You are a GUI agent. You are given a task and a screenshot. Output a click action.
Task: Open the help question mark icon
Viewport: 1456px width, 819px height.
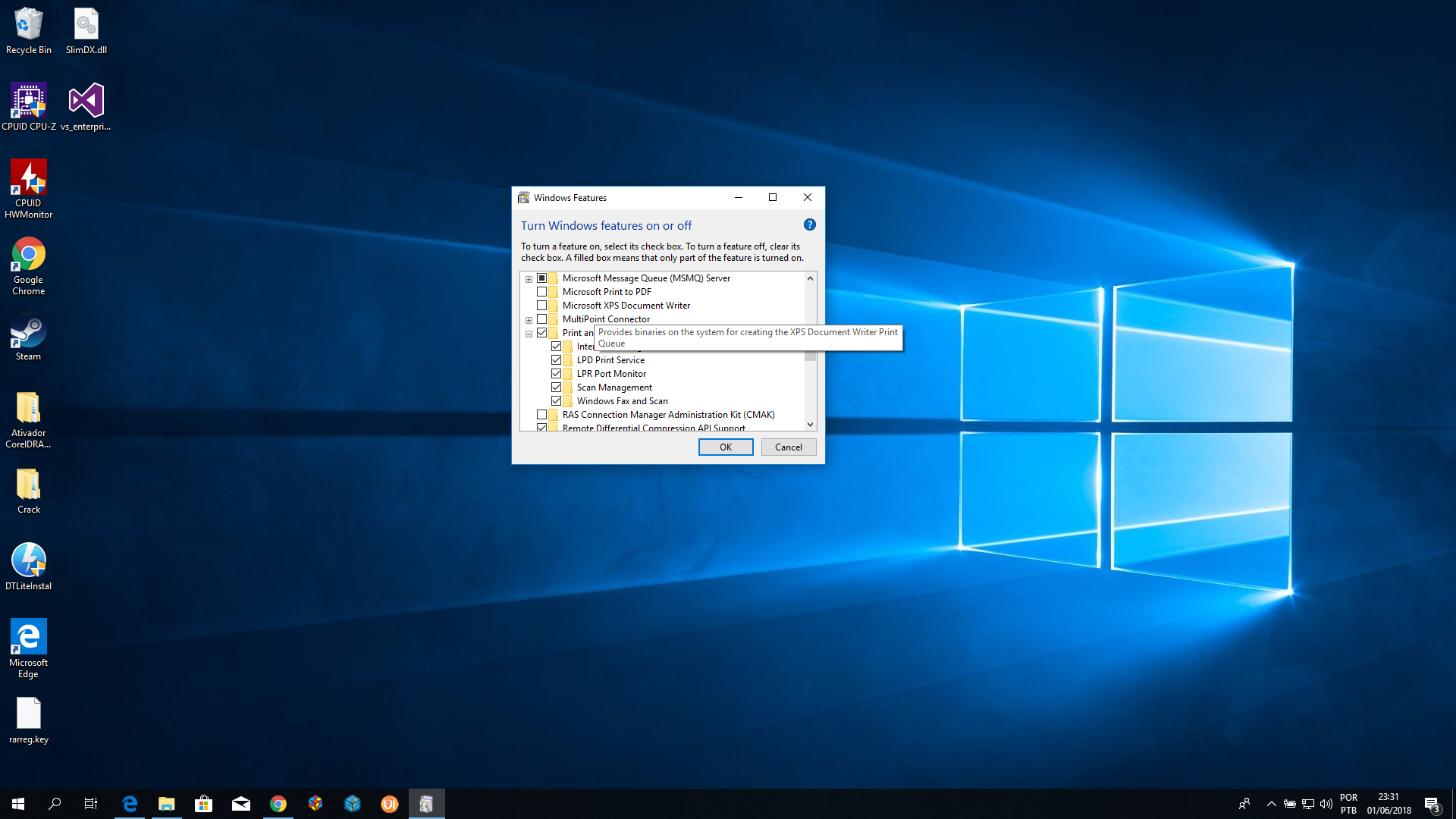click(809, 224)
